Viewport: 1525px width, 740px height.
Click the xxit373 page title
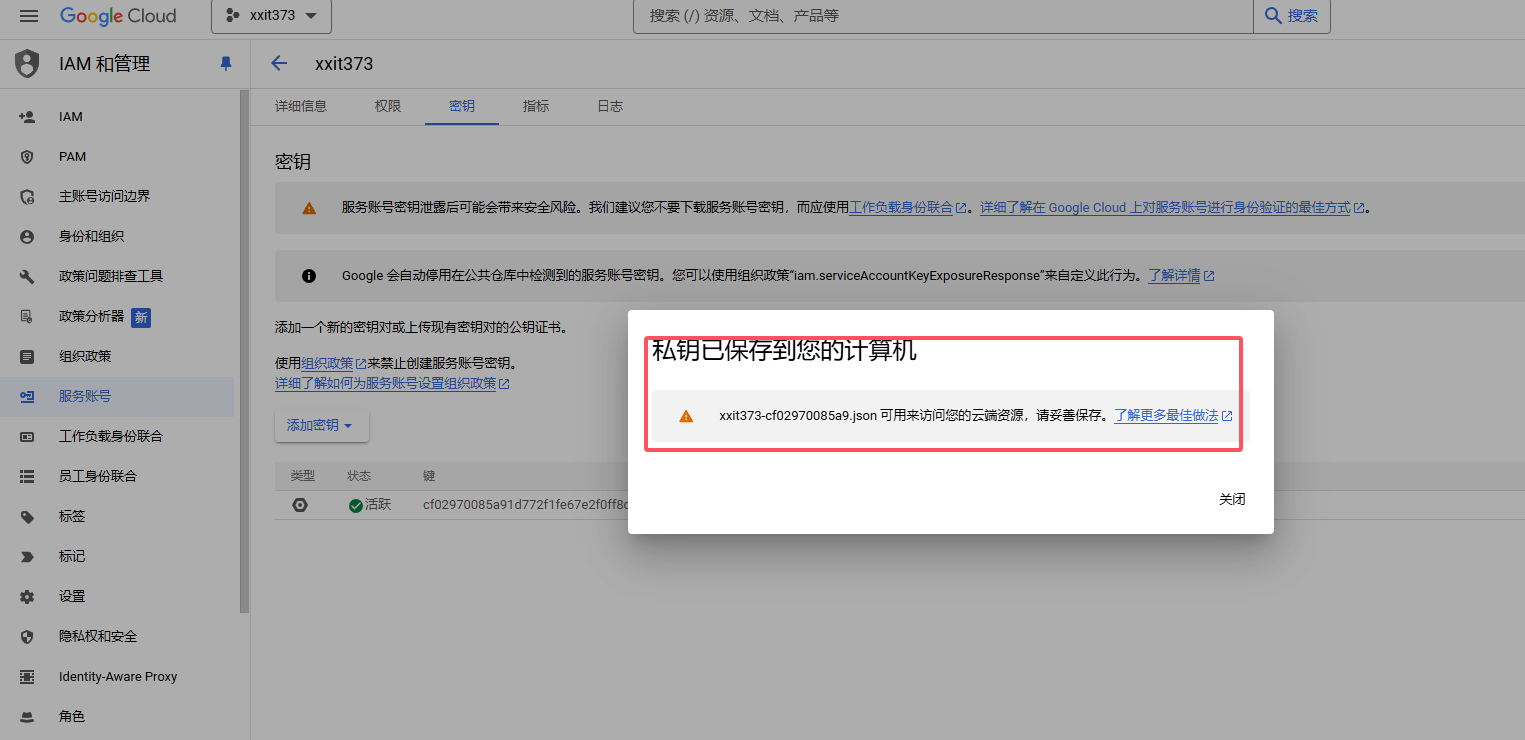click(344, 64)
